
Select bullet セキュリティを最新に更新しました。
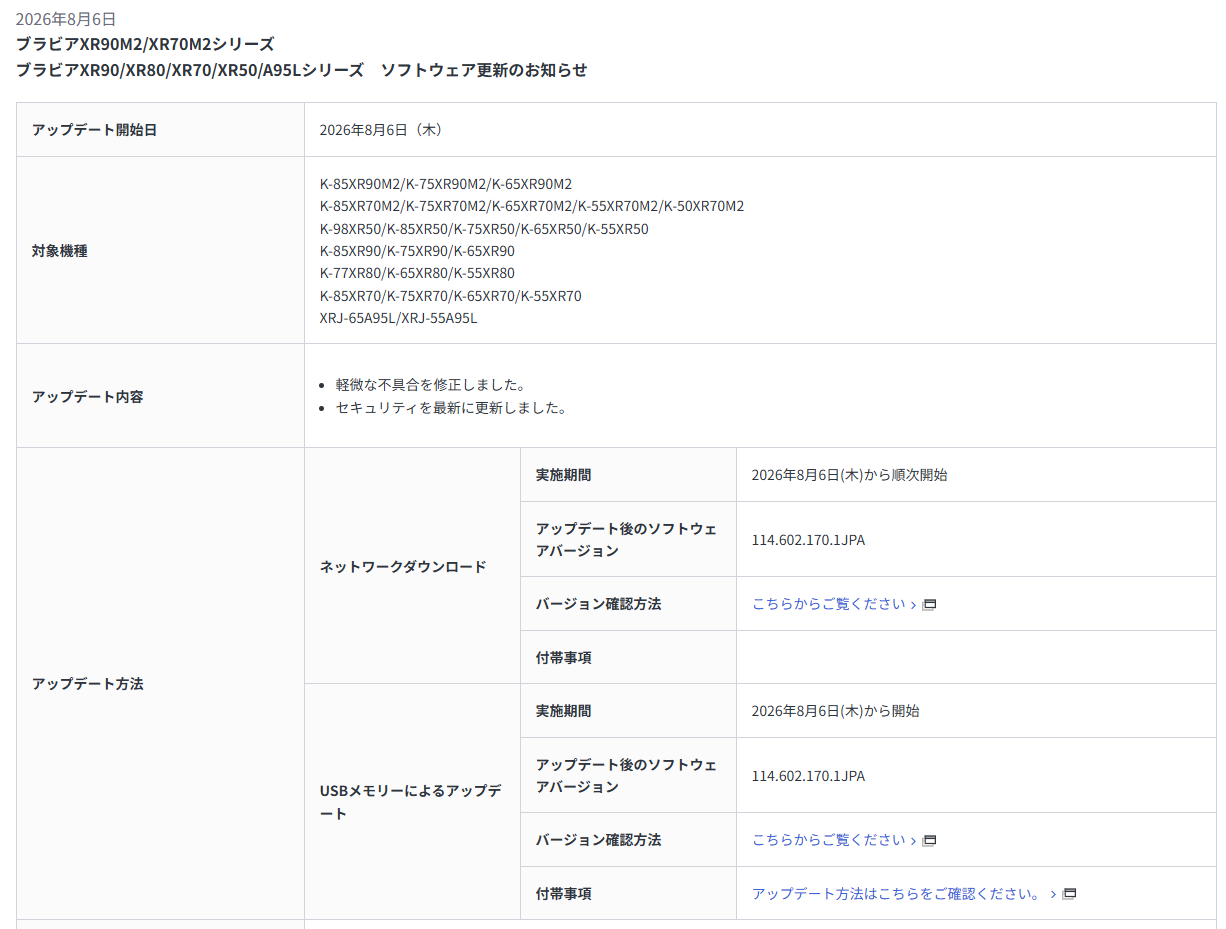(x=452, y=408)
